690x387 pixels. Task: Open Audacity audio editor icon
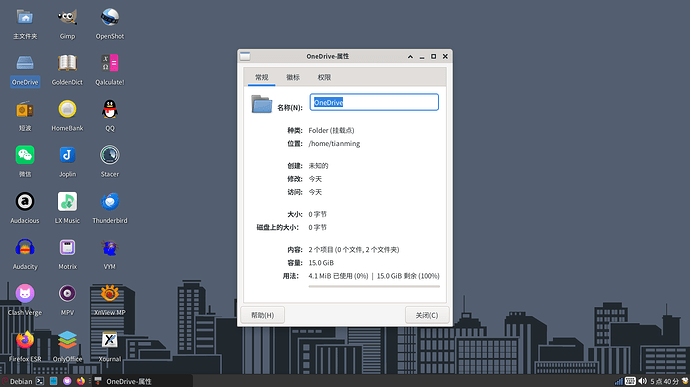(x=25, y=248)
